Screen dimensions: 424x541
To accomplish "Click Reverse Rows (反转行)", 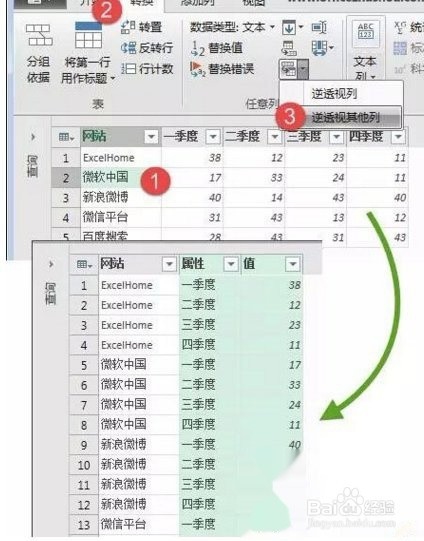I will [x=147, y=48].
